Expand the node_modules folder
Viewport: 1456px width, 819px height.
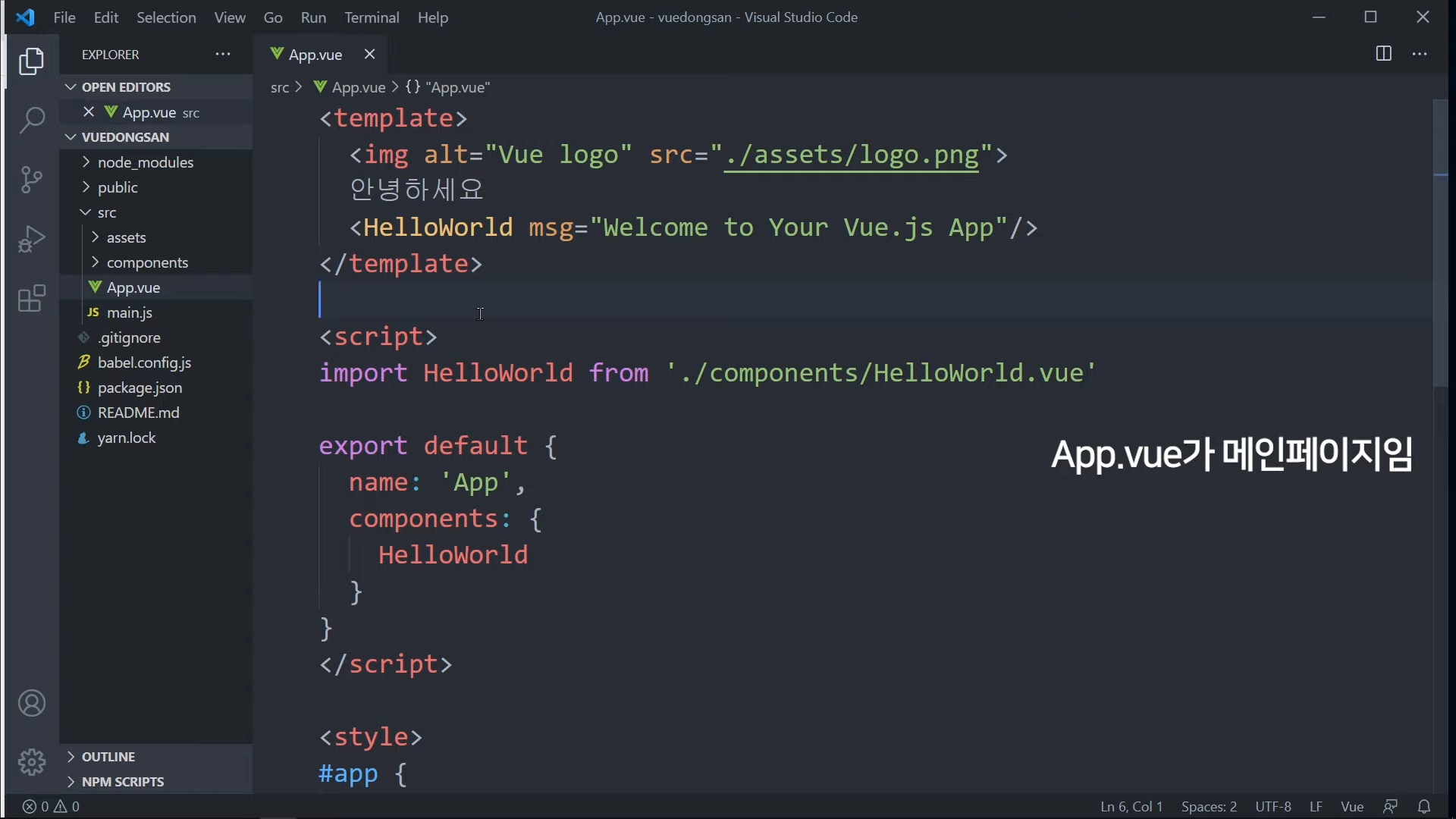click(146, 162)
